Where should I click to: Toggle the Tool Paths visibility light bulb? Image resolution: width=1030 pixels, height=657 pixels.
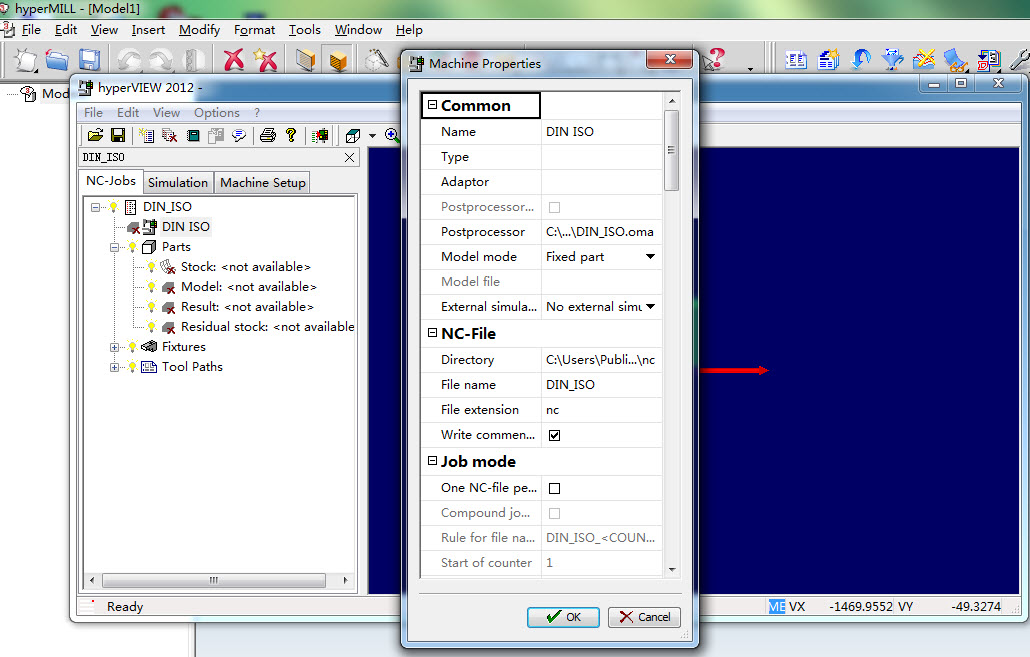133,367
